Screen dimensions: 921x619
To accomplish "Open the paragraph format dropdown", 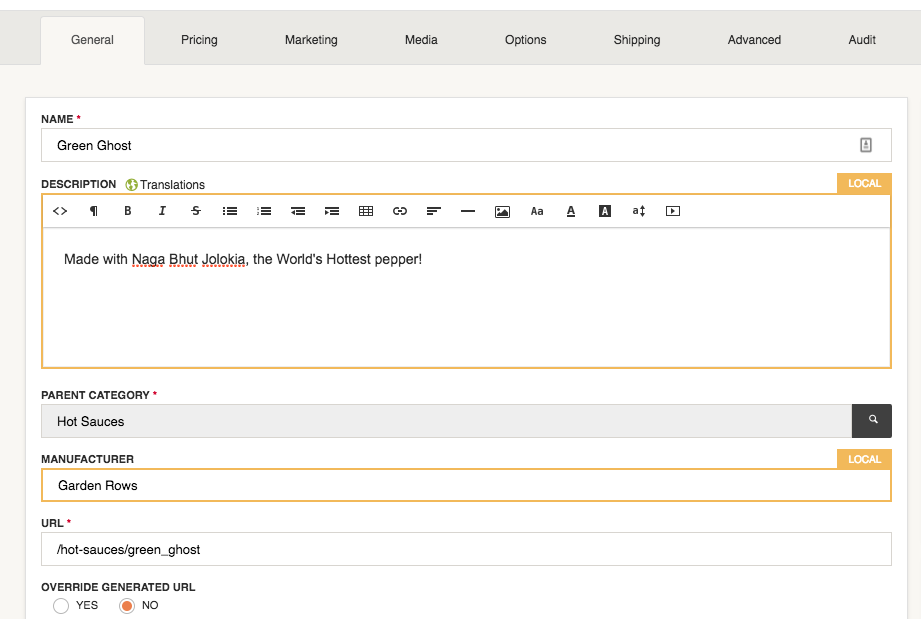I will click(x=94, y=211).
